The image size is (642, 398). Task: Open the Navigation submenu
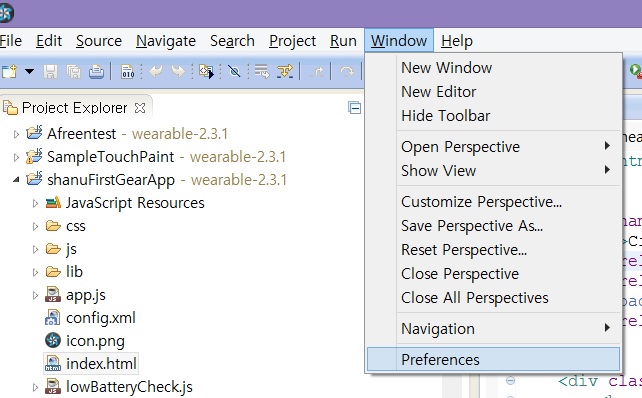(493, 329)
